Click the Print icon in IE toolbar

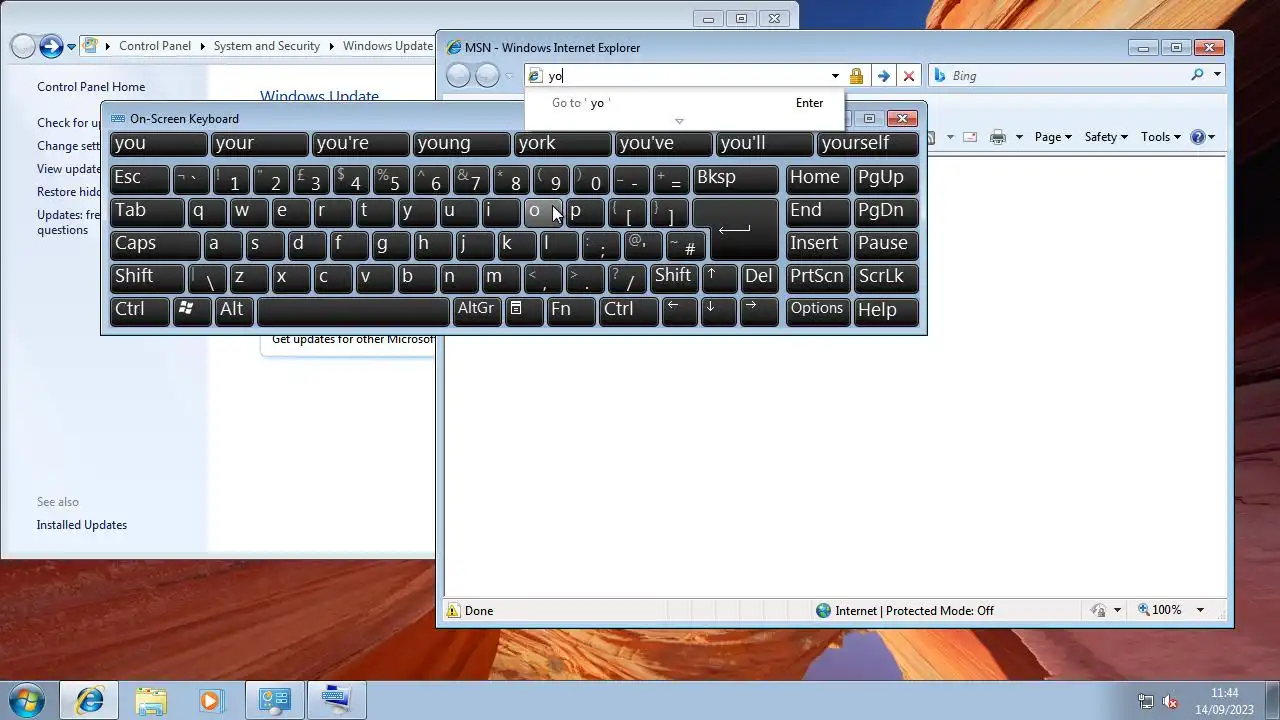point(997,137)
